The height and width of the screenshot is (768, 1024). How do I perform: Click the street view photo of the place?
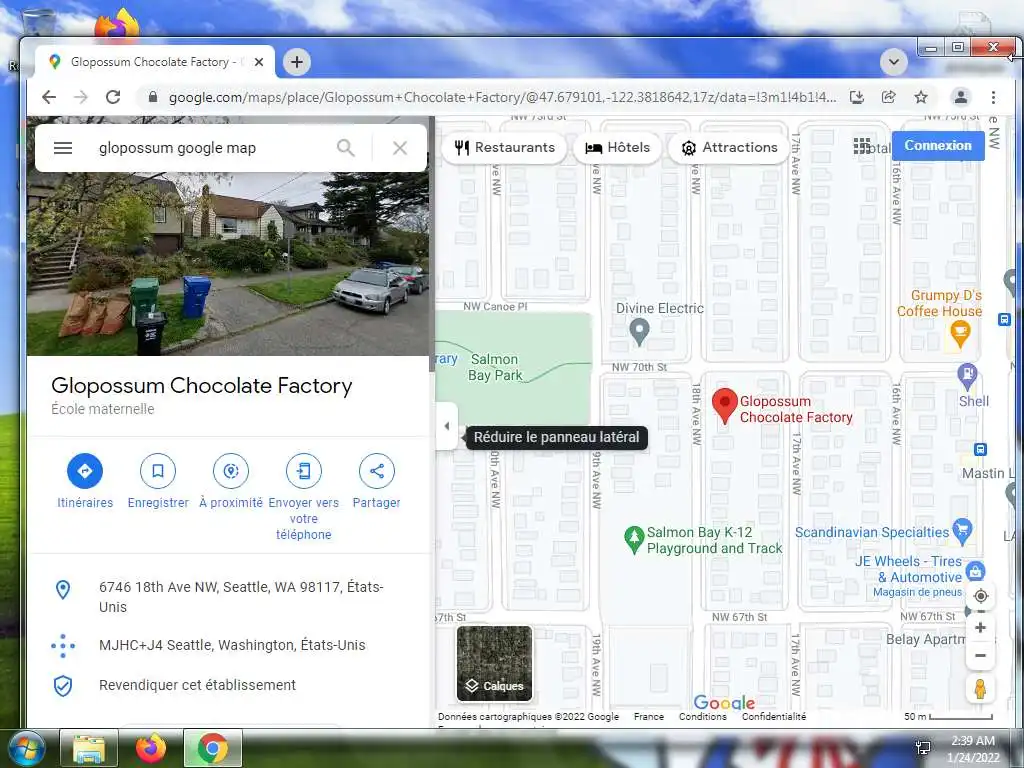coord(228,264)
